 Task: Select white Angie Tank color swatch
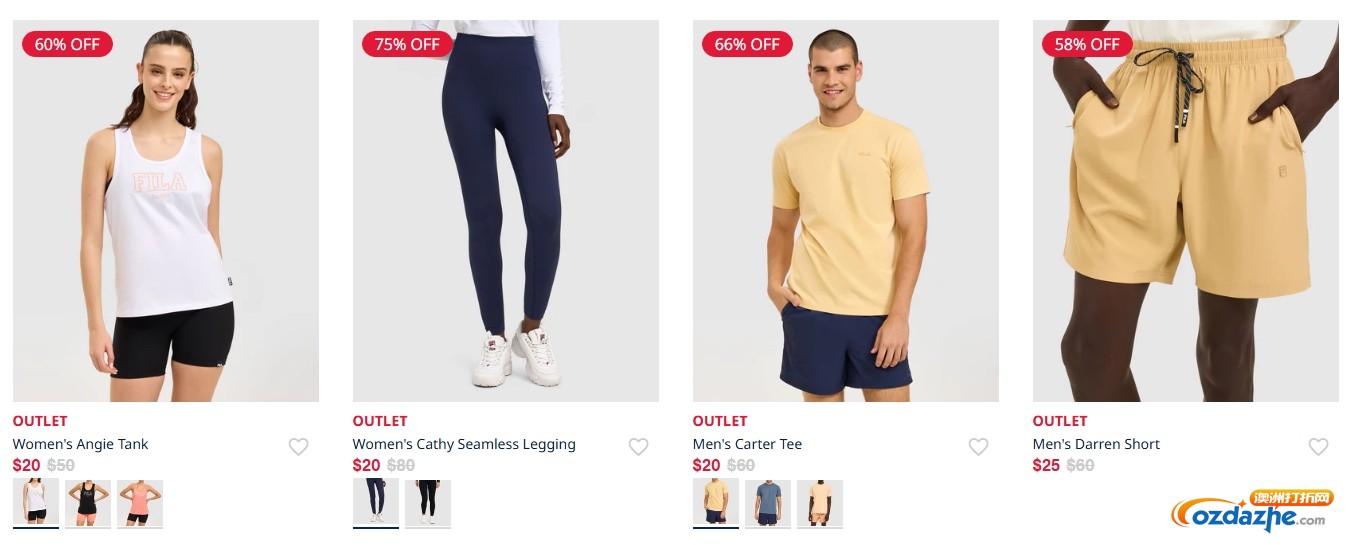(x=36, y=503)
